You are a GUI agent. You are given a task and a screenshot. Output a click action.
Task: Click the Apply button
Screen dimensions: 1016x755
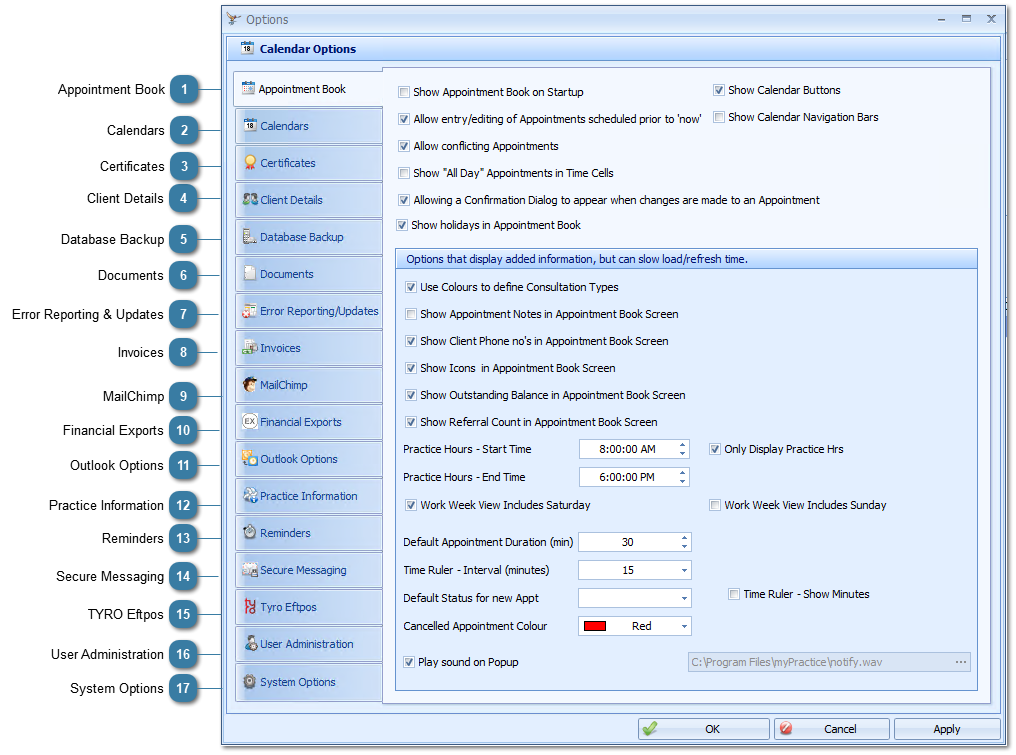point(947,729)
